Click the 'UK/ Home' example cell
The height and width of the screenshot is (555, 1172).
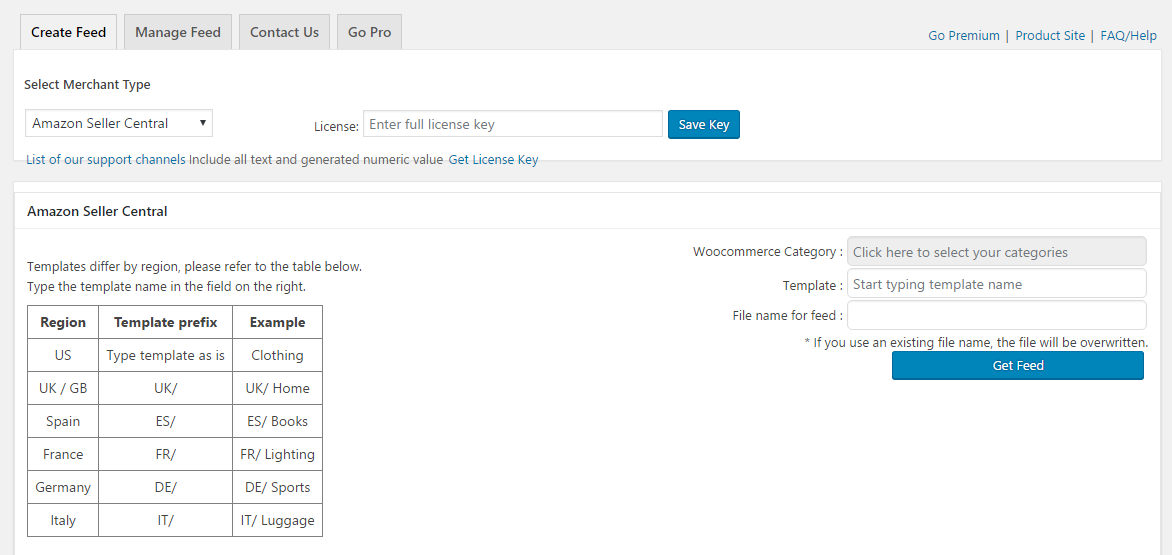point(277,388)
